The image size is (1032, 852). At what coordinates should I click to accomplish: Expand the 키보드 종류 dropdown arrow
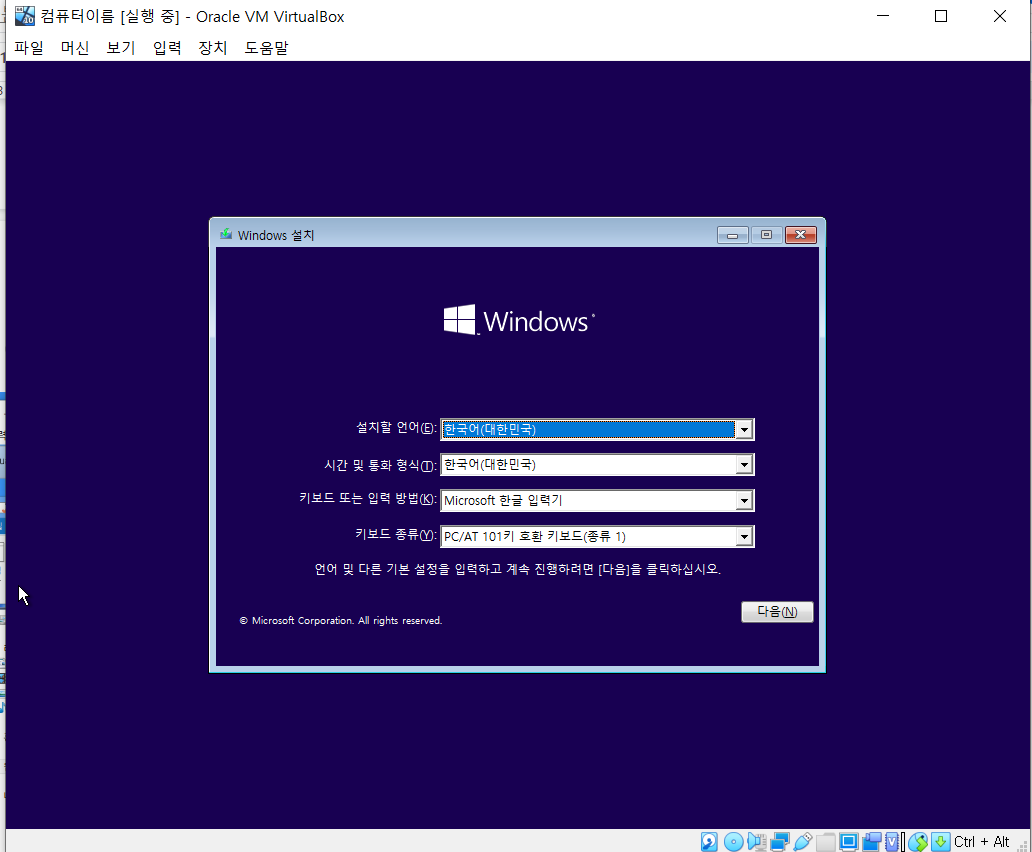point(744,537)
